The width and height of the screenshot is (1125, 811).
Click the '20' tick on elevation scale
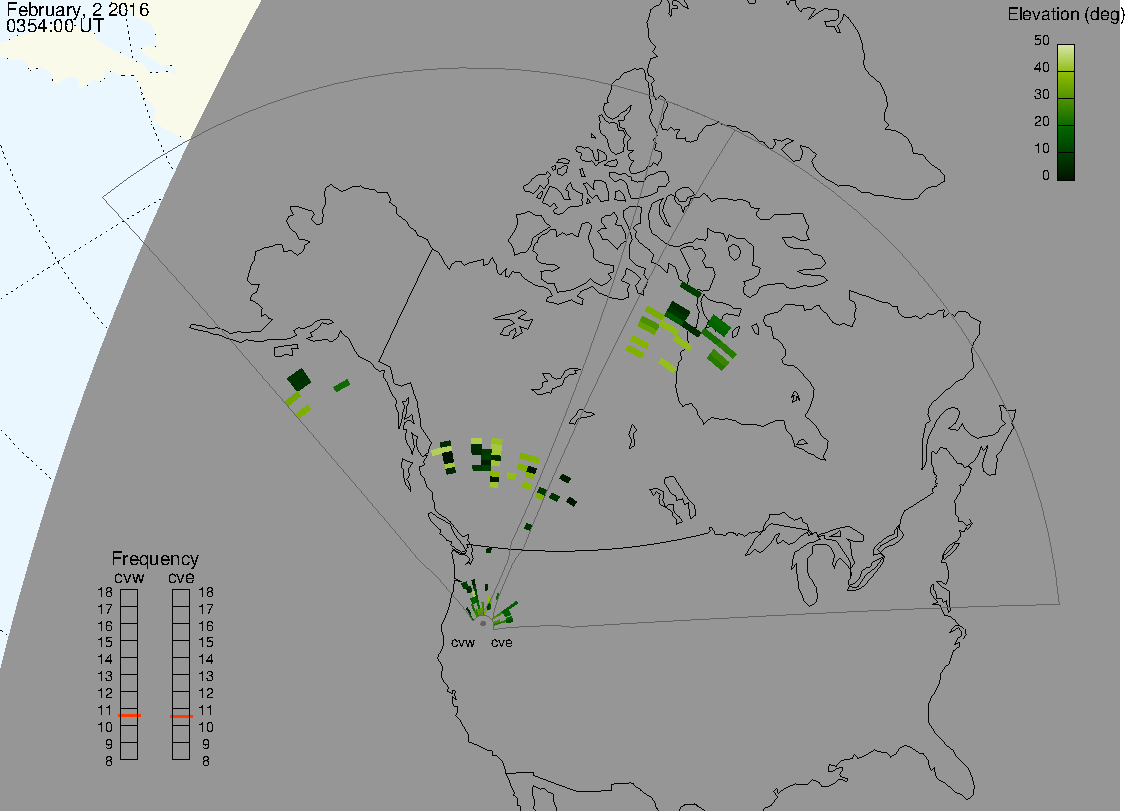tap(1042, 122)
